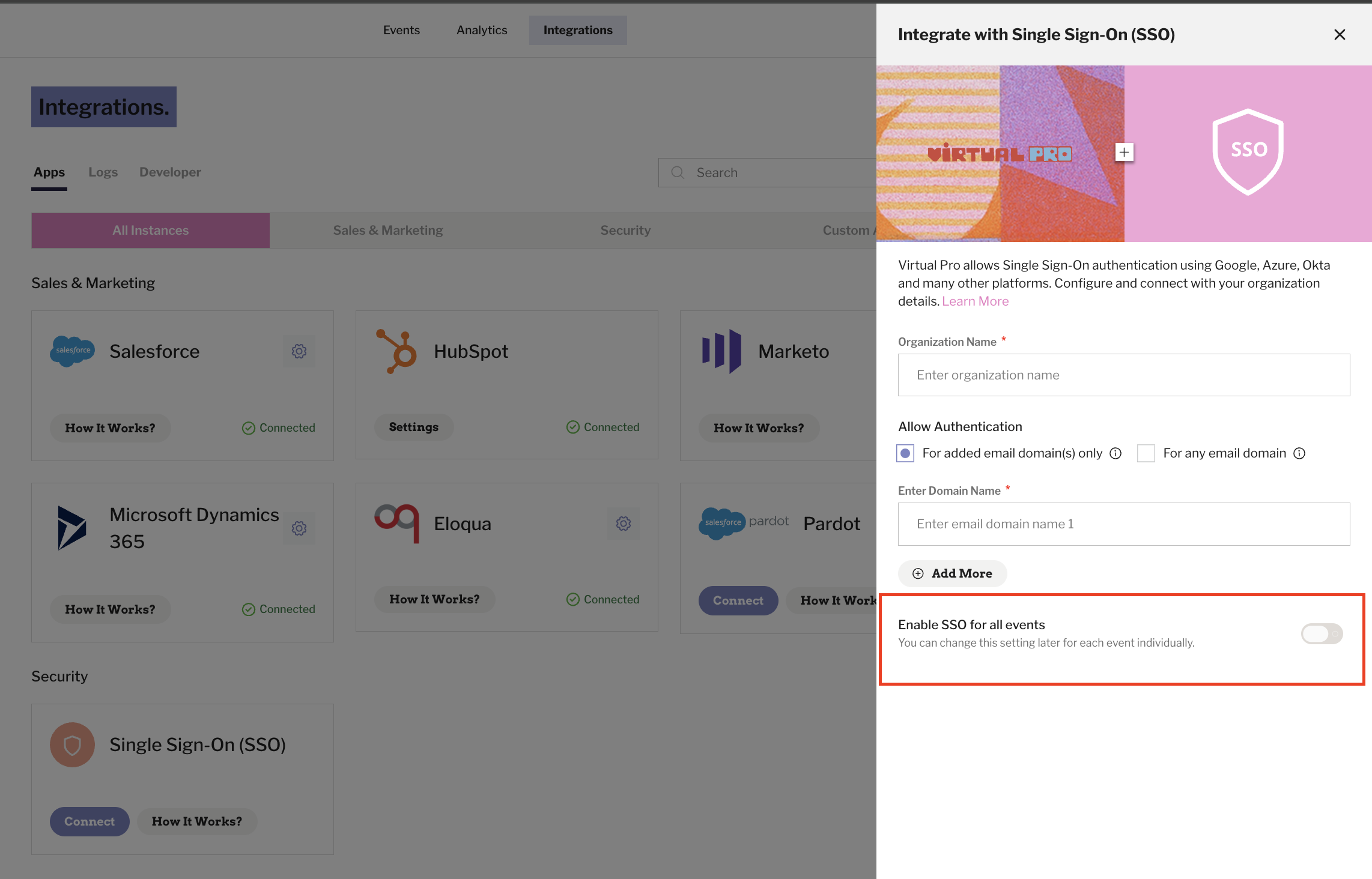Filter by Sales & Marketing category
The height and width of the screenshot is (879, 1372).
tap(388, 231)
